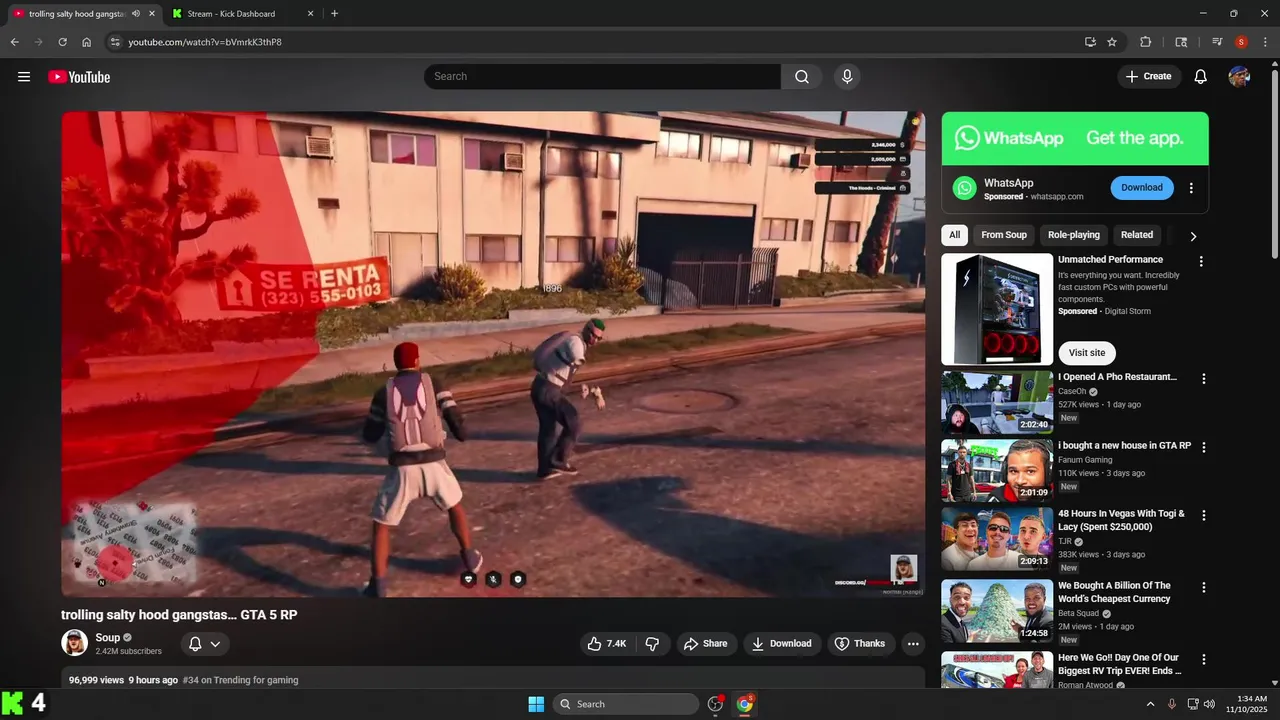Click Share under the video
Screen dimensions: 1280x720
click(706, 644)
